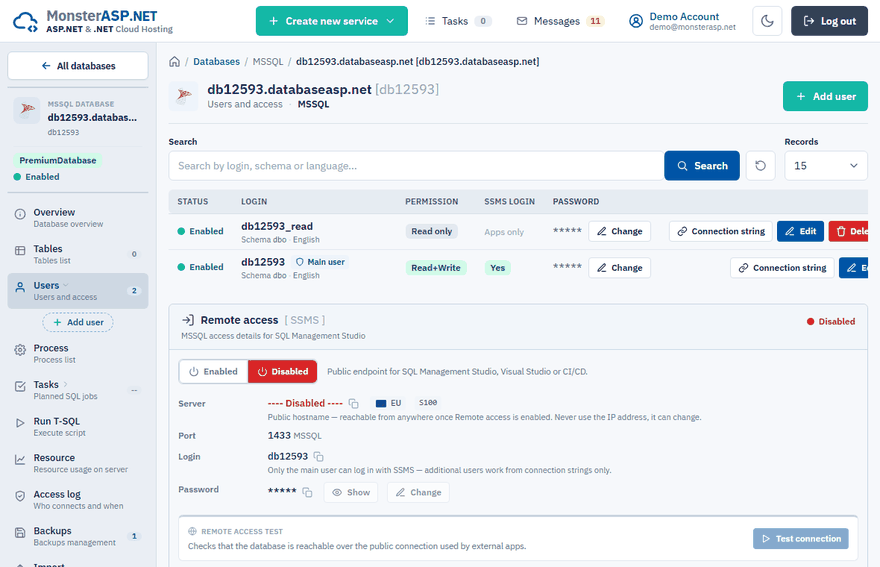Viewport: 880px width, 567px height.
Task: Click the S100 server badge
Action: click(x=428, y=403)
